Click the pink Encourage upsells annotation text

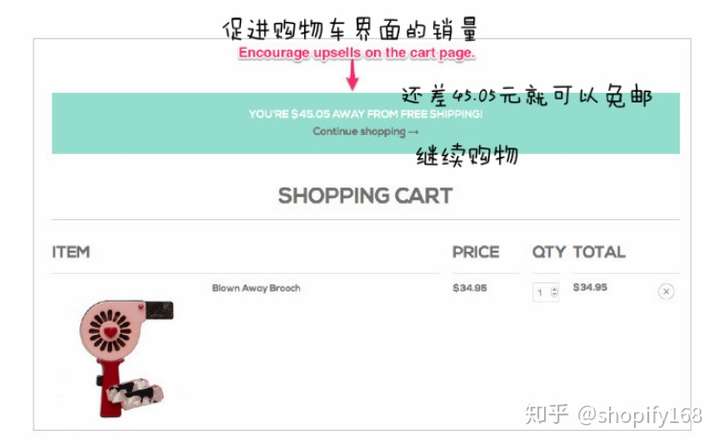click(x=356, y=53)
